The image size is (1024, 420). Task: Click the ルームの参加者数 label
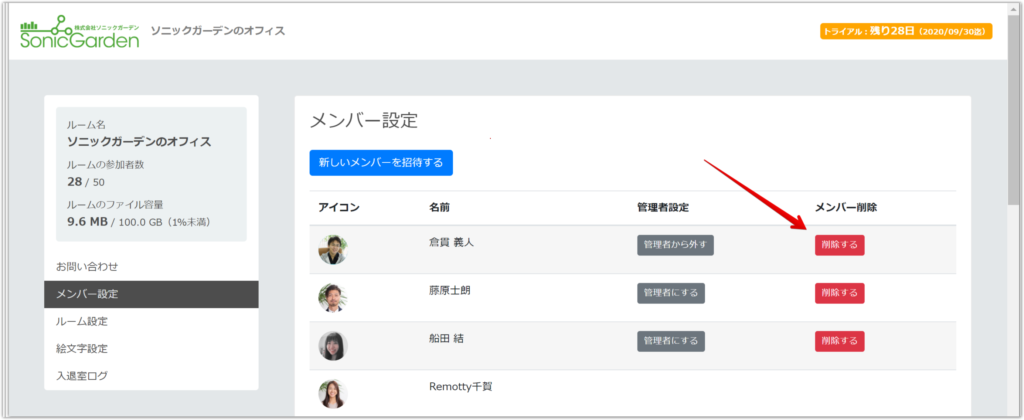tap(105, 165)
